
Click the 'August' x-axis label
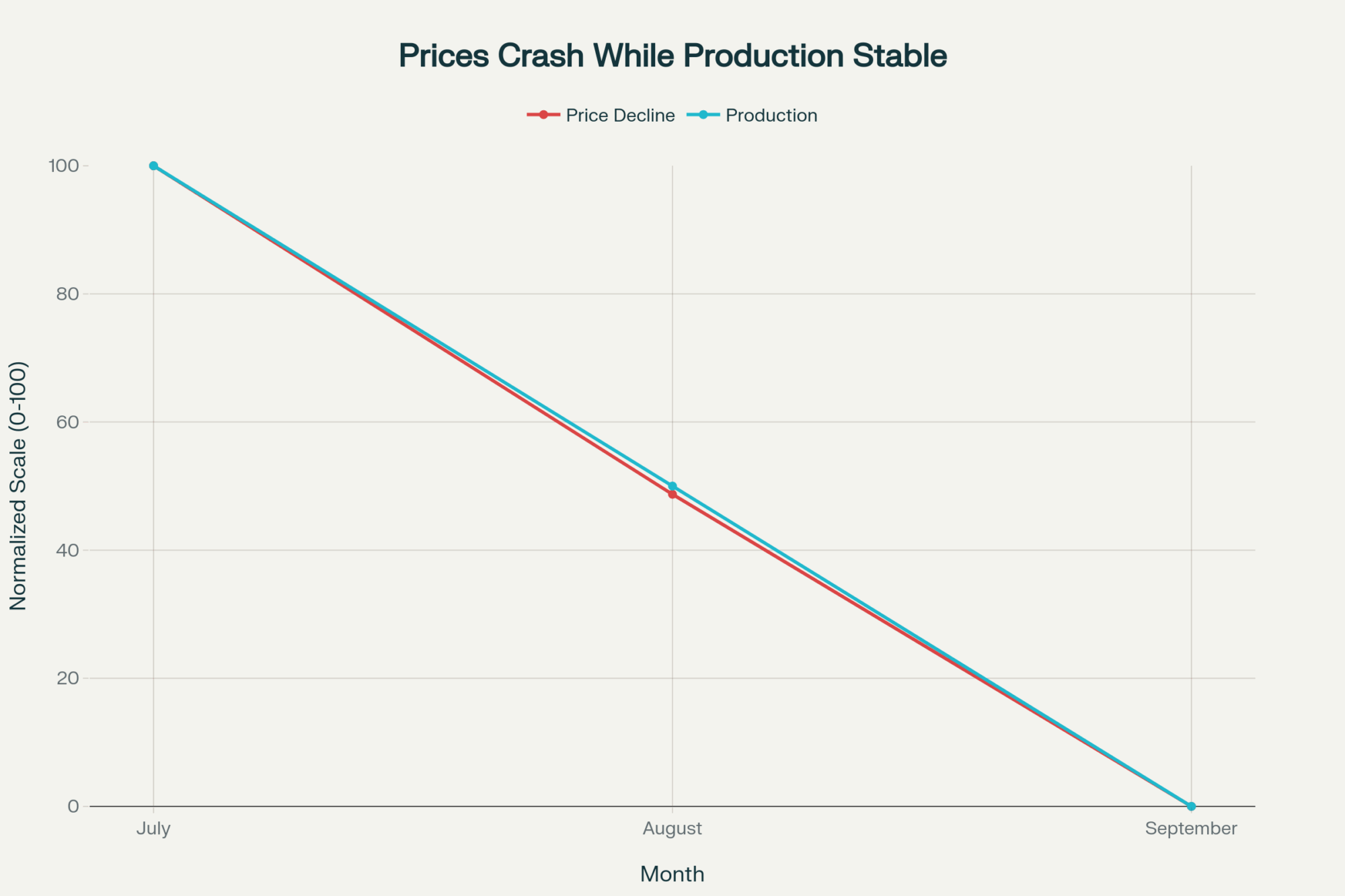672,828
